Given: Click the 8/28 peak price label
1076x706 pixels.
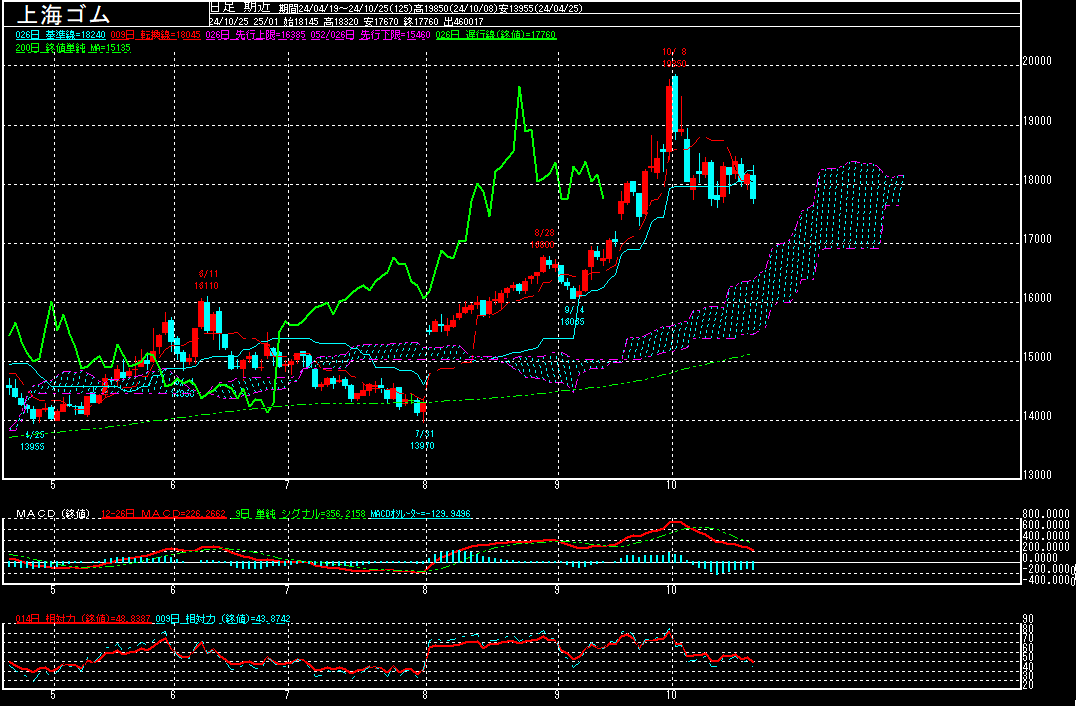Looking at the screenshot, I should pyautogui.click(x=542, y=245).
